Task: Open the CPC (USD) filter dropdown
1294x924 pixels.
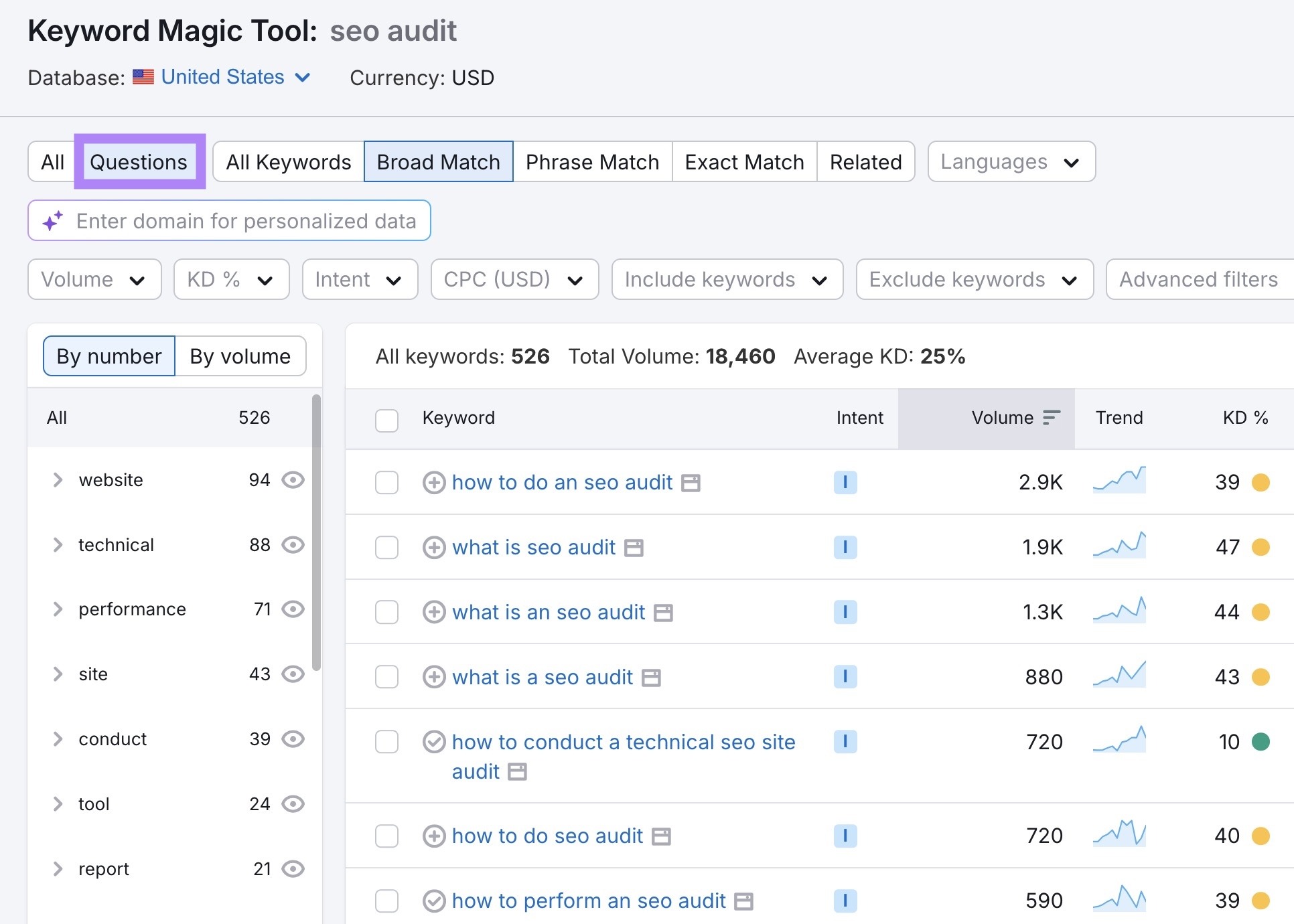Action: (x=514, y=279)
